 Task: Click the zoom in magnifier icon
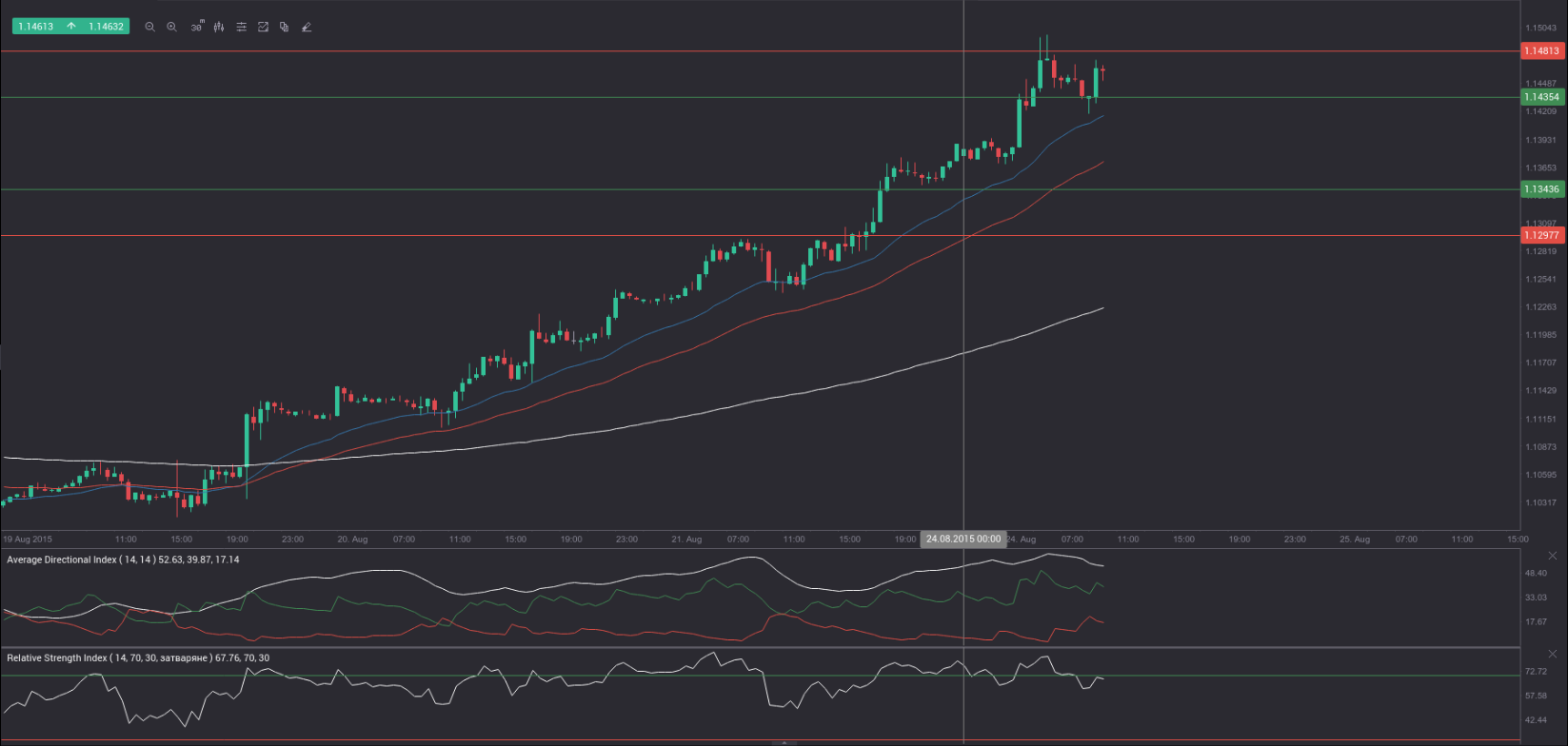point(171,27)
